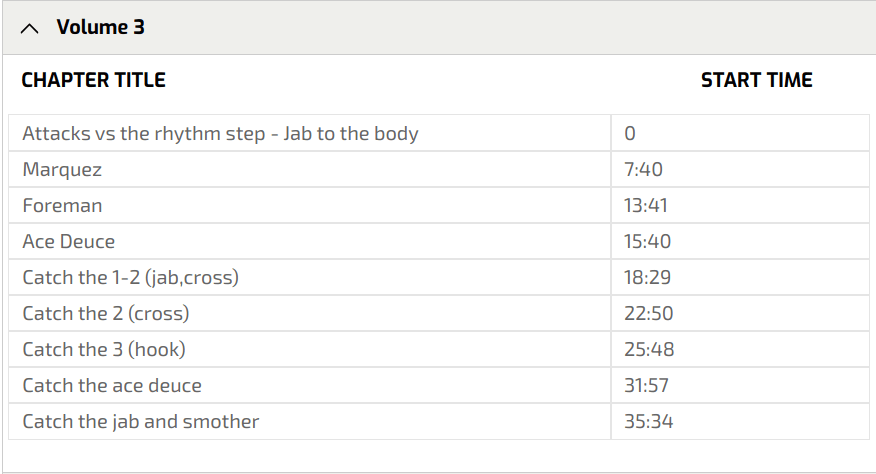876x474 pixels.
Task: Open 'Catch the jab and smother' chapter
Action: (141, 421)
